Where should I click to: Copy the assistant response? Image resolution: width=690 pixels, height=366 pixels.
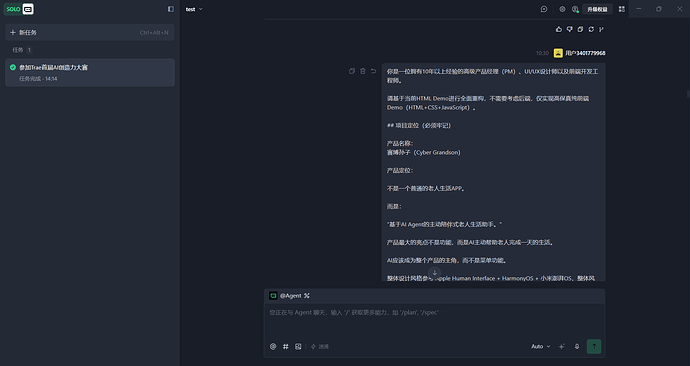tap(580, 29)
